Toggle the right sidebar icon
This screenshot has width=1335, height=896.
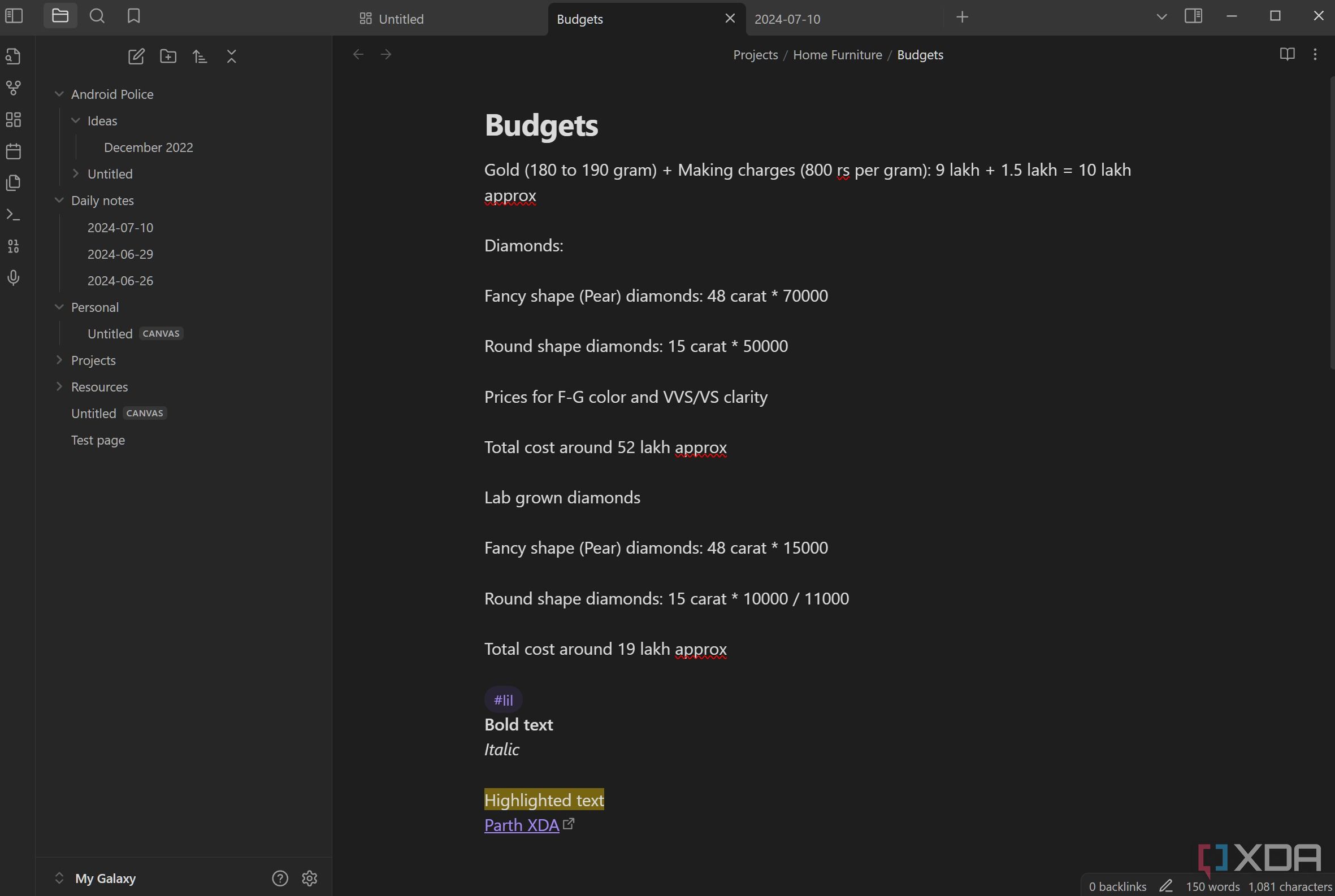[1193, 16]
